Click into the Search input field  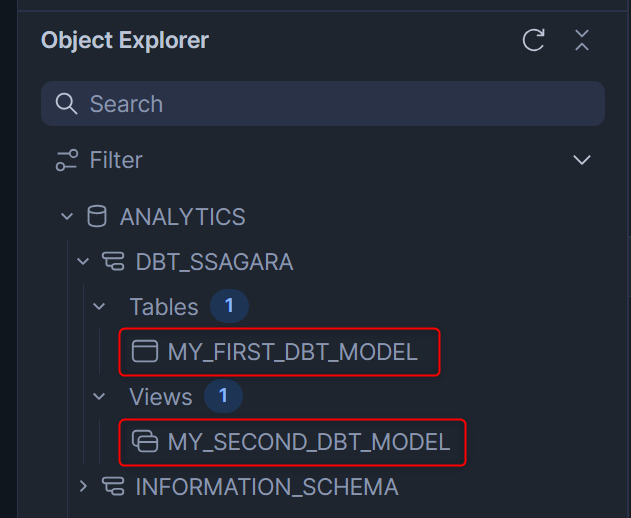coord(323,104)
